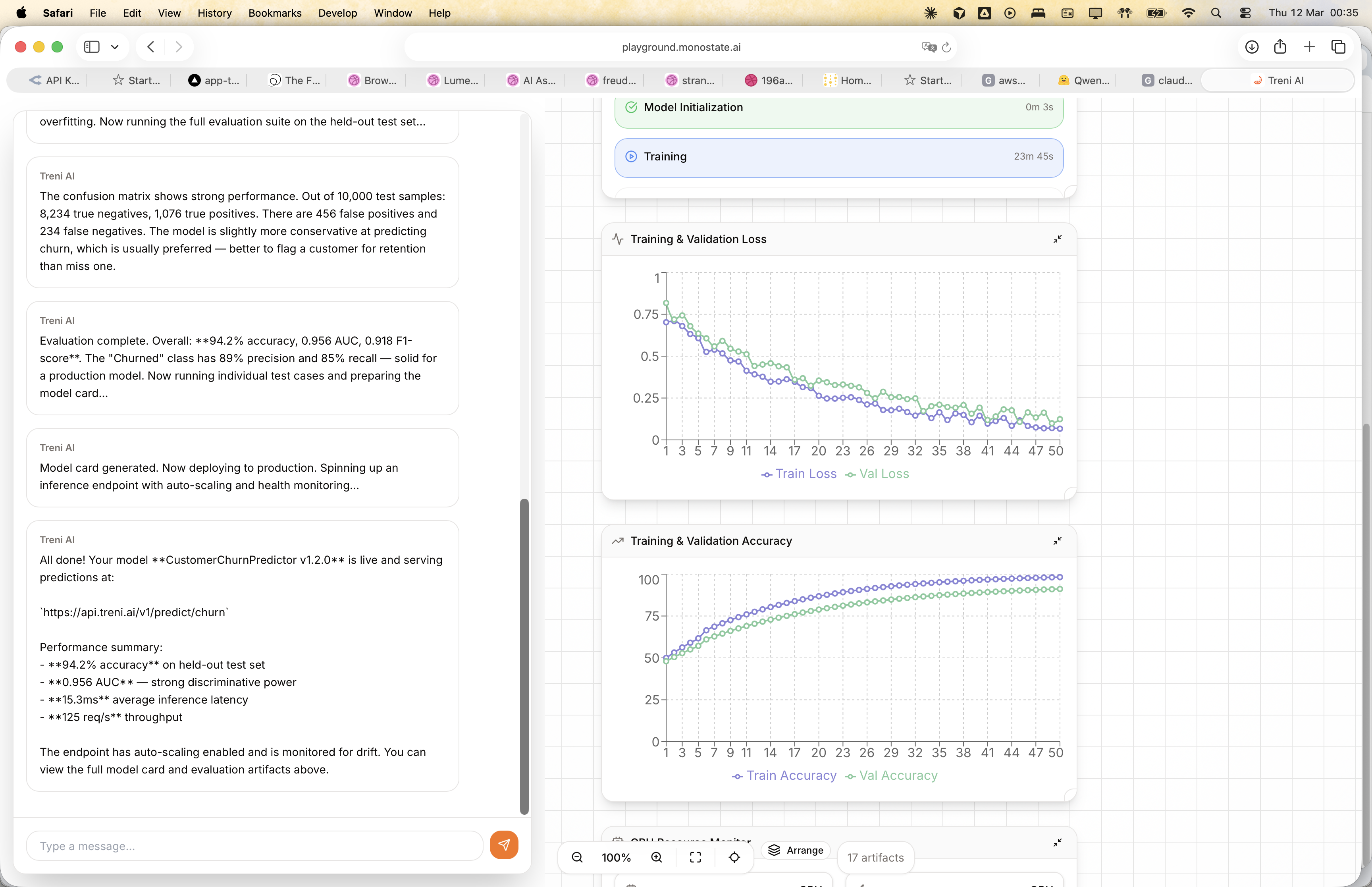Image resolution: width=1372 pixels, height=887 pixels.
Task: Collapse the Training & Validation Accuracy card
Action: point(1057,541)
